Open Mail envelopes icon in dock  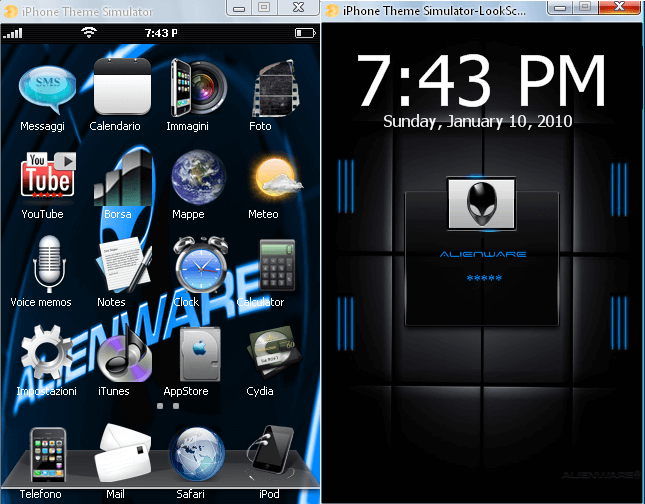123,453
